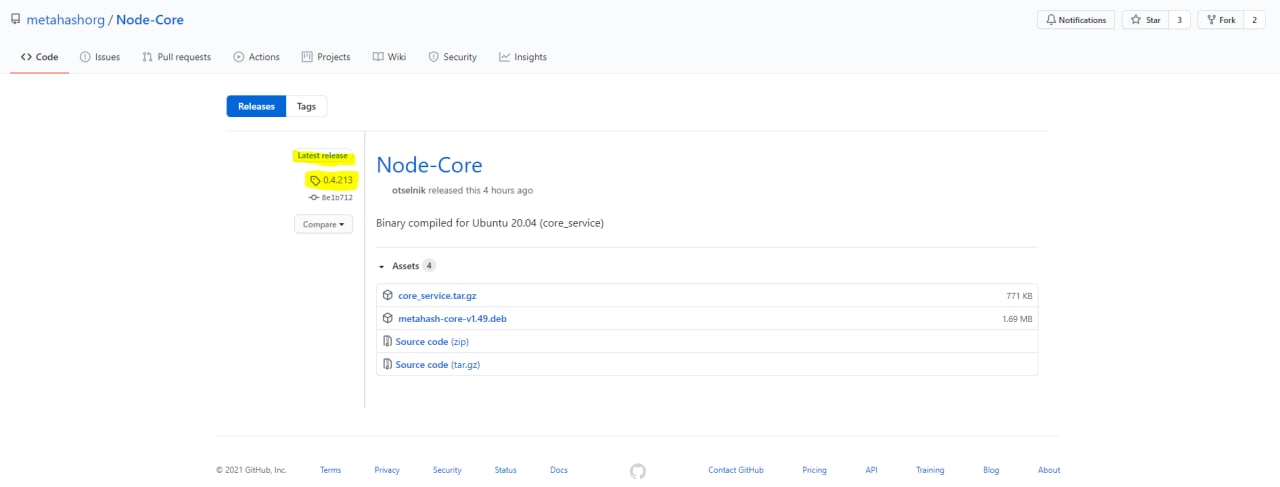
Task: Click the 771 KB file size
Action: coord(1019,296)
